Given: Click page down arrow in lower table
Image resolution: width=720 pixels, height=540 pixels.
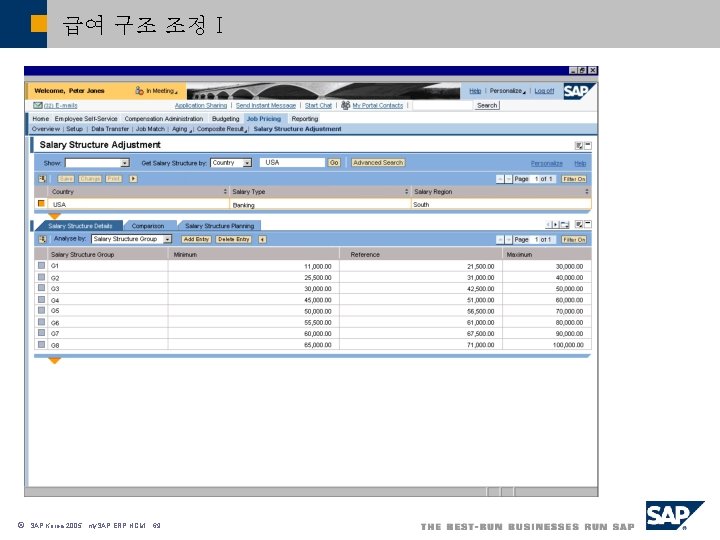Looking at the screenshot, I should 508,240.
